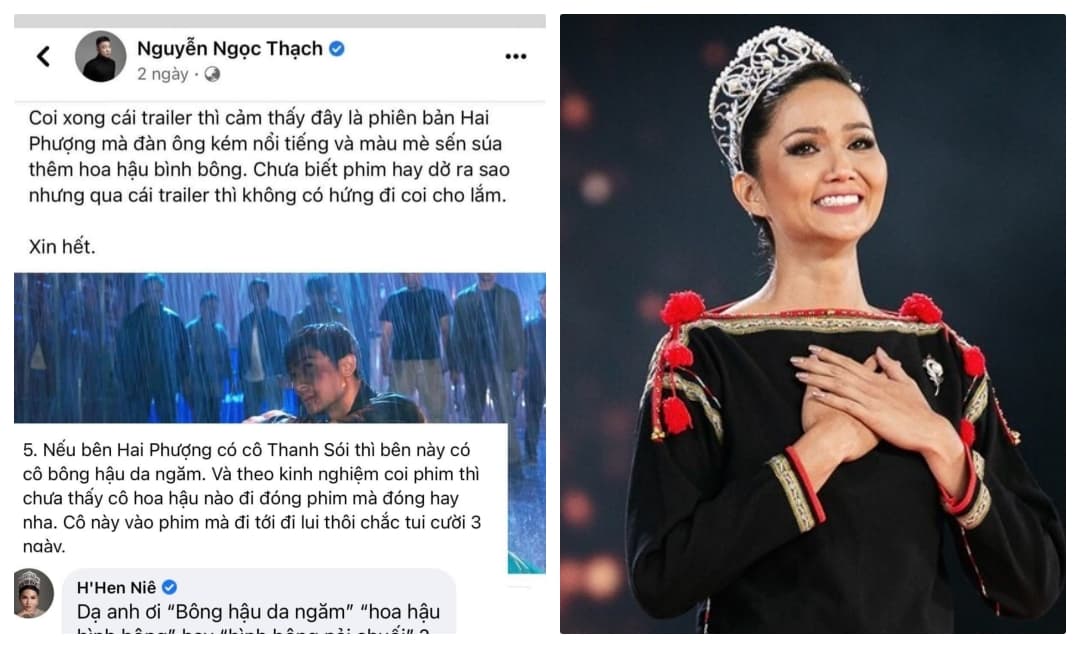Click the H'Hen Niê commenter name
Viewport: 1080px width, 648px height.
click(116, 587)
